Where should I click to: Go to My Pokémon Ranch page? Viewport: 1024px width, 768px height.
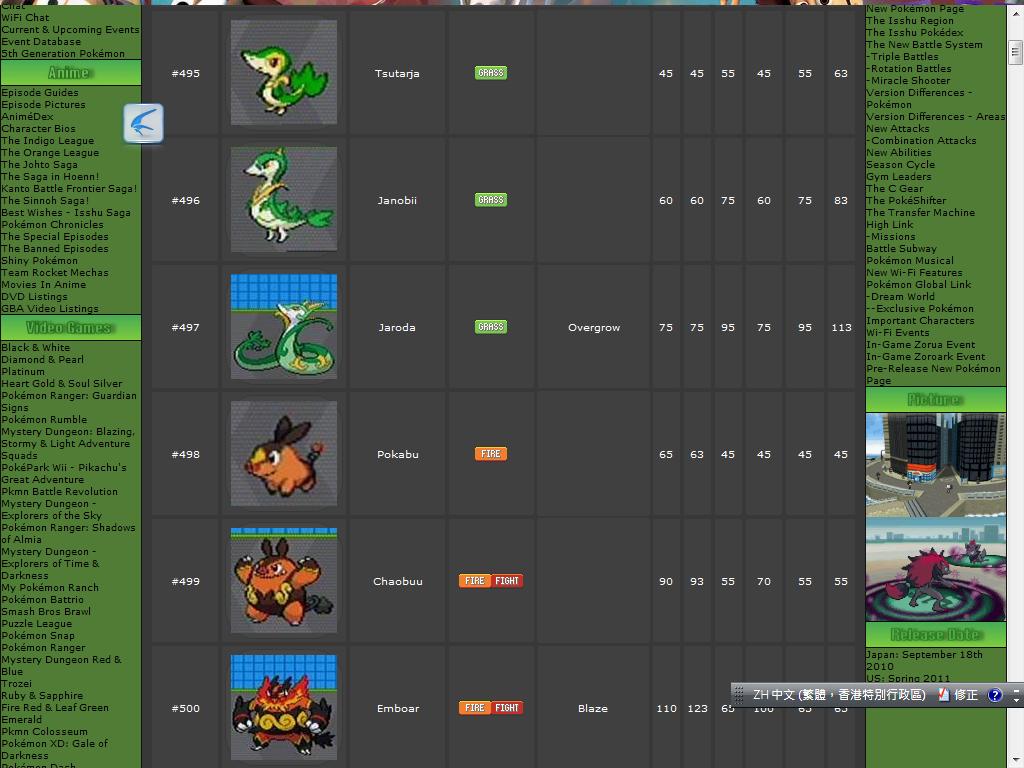pyautogui.click(x=50, y=588)
